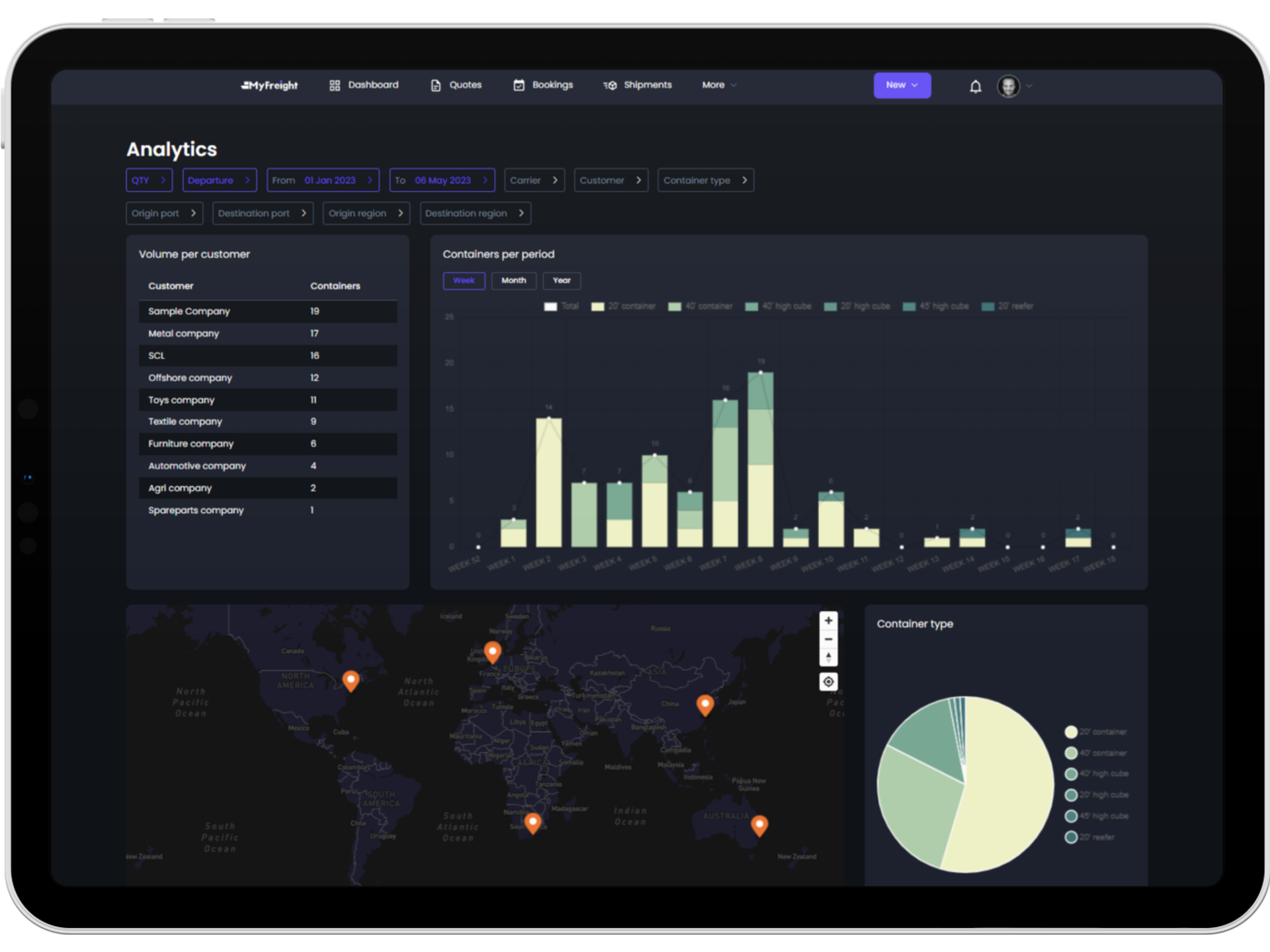This screenshot has width=1270, height=952.
Task: Click the map pin over North America
Action: (x=351, y=680)
